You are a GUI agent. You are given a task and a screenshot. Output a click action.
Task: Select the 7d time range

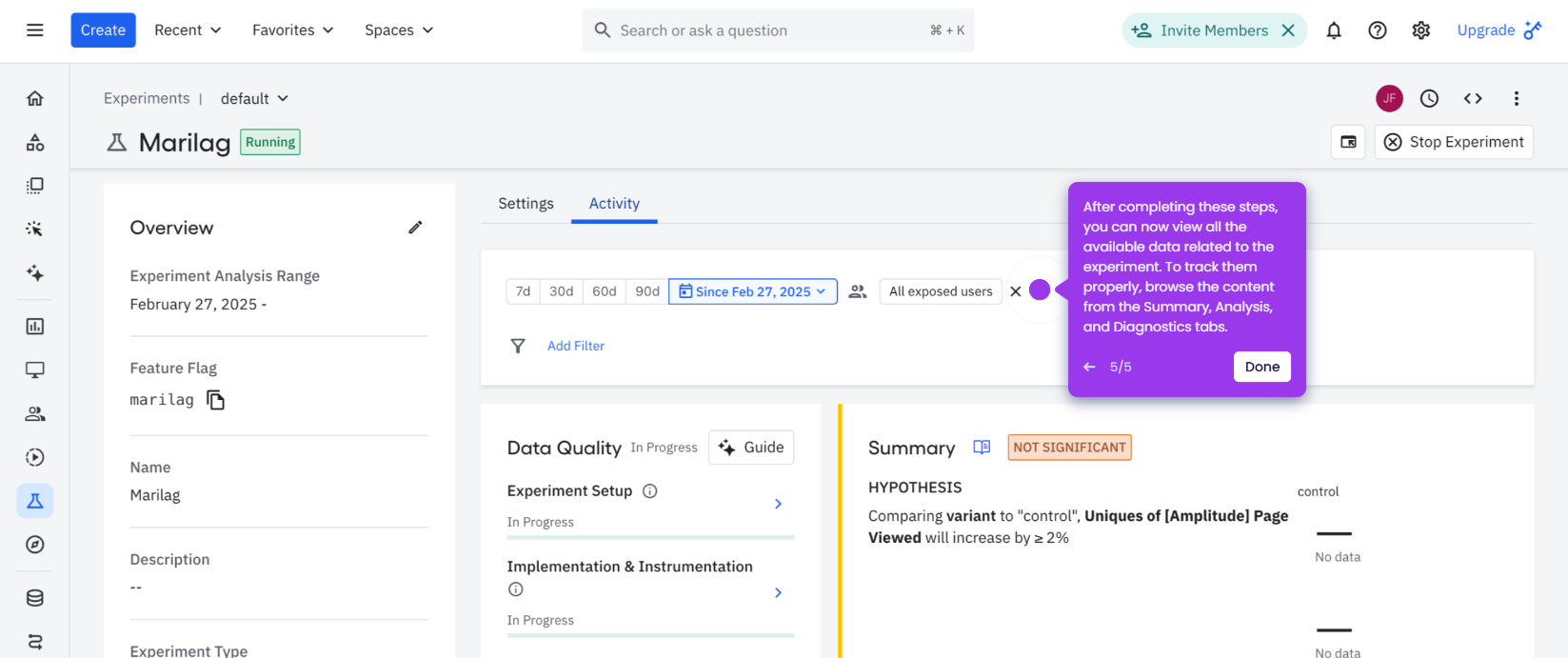pyautogui.click(x=523, y=291)
